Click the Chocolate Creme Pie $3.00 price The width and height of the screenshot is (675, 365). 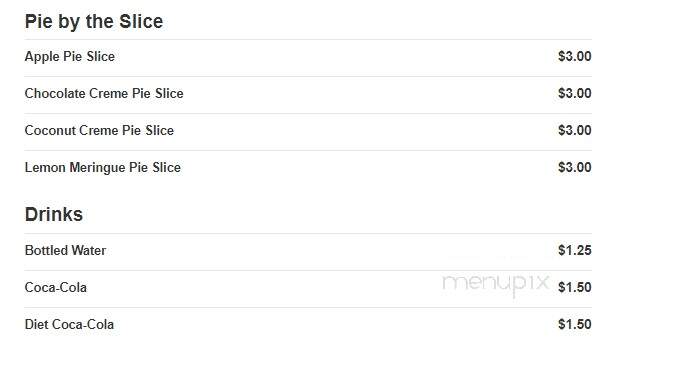(575, 93)
